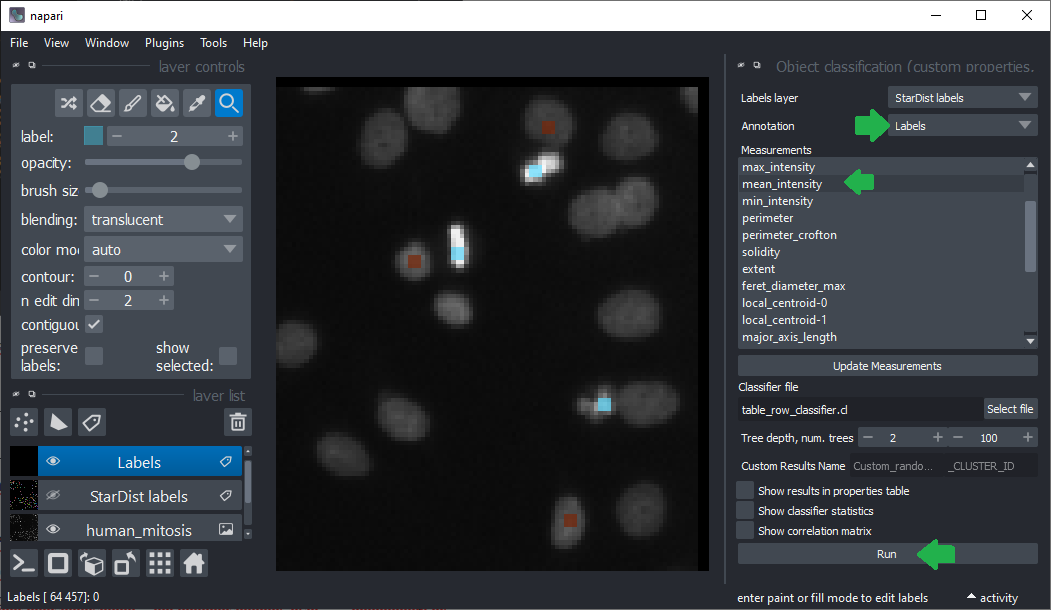Select the fill bucket tool
Viewport: 1051px width, 610px height.
click(165, 103)
